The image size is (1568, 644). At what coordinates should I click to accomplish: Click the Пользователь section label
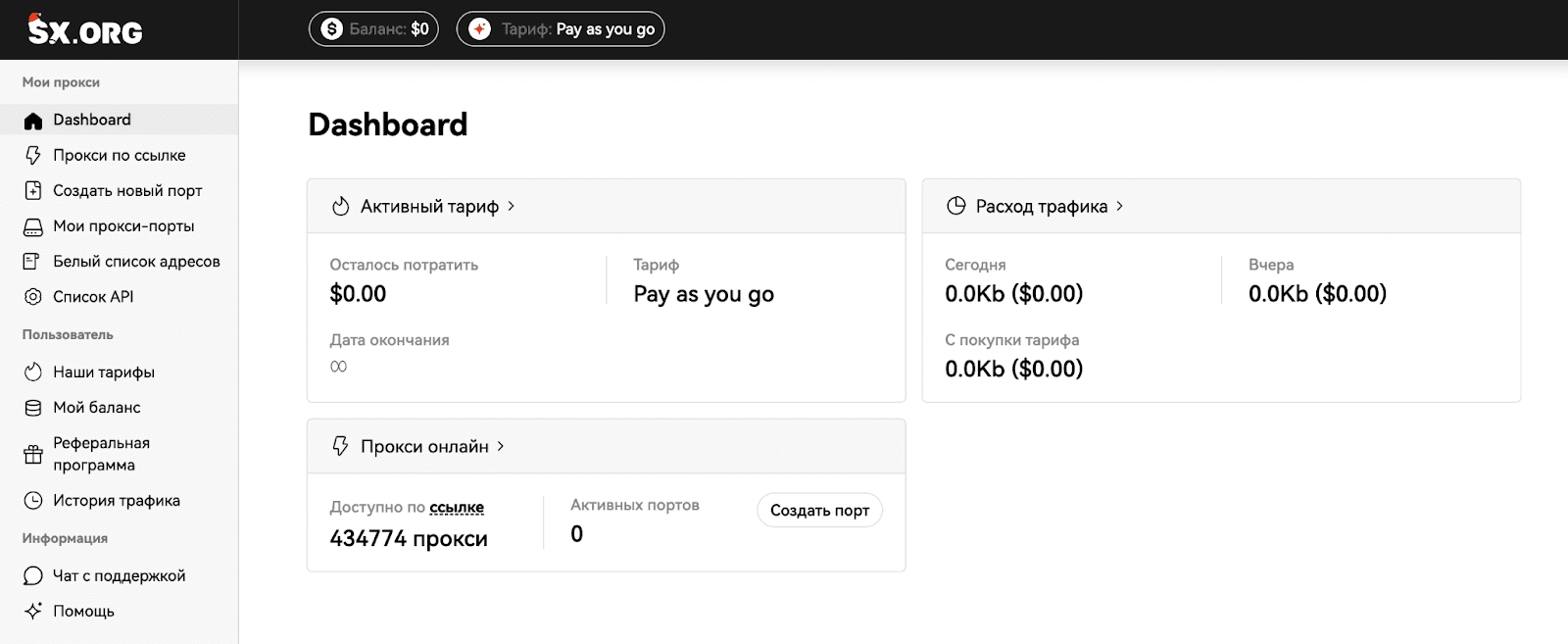click(68, 334)
